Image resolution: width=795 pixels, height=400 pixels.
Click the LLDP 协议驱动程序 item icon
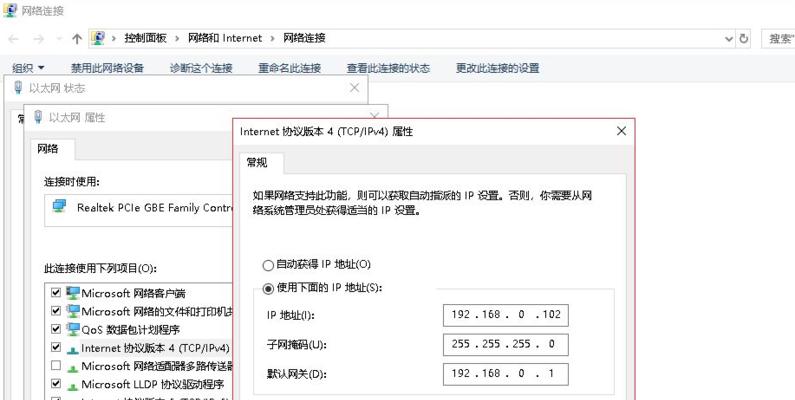tap(73, 385)
